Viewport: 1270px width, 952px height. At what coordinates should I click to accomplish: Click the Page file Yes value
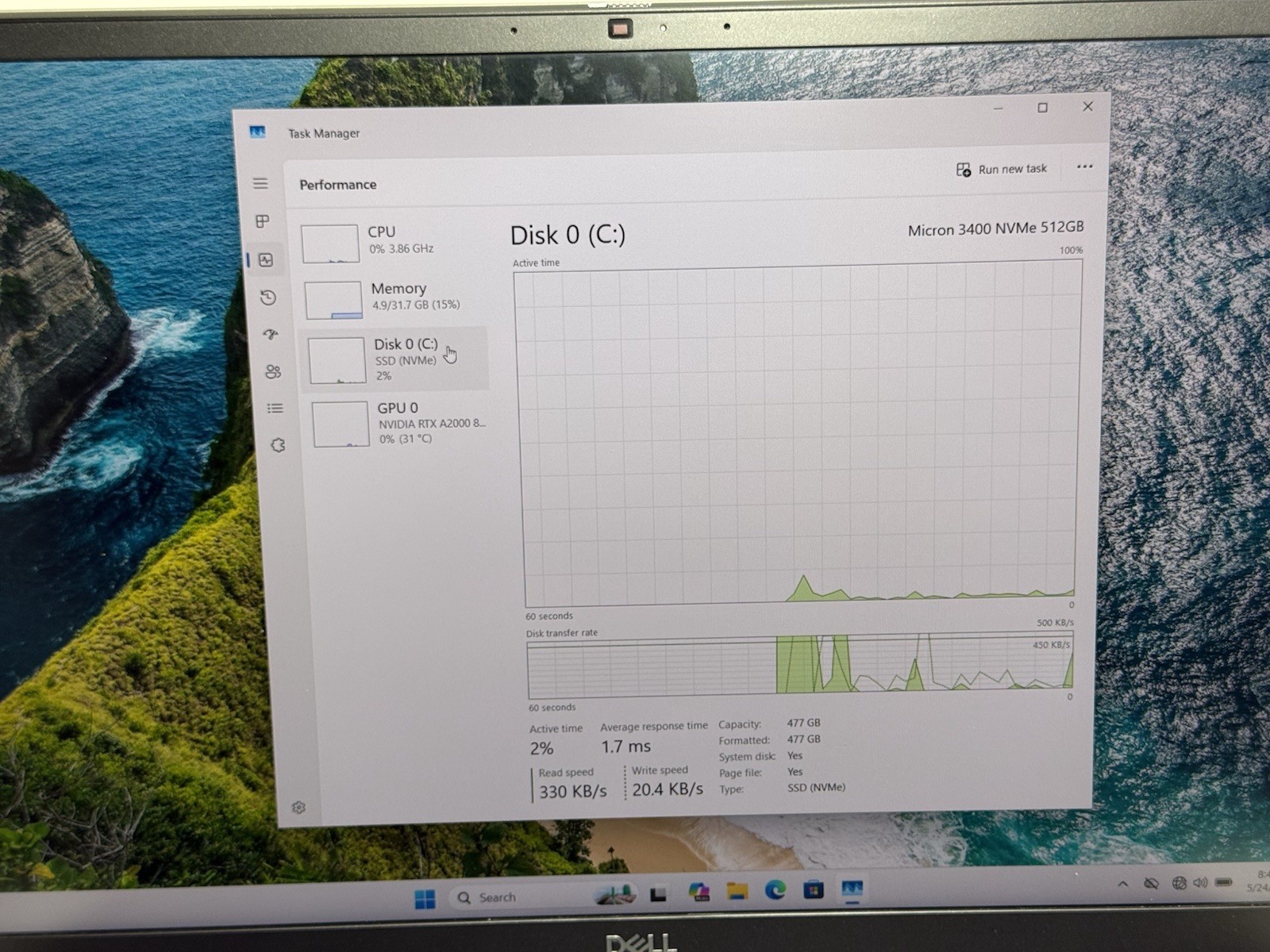pos(795,771)
